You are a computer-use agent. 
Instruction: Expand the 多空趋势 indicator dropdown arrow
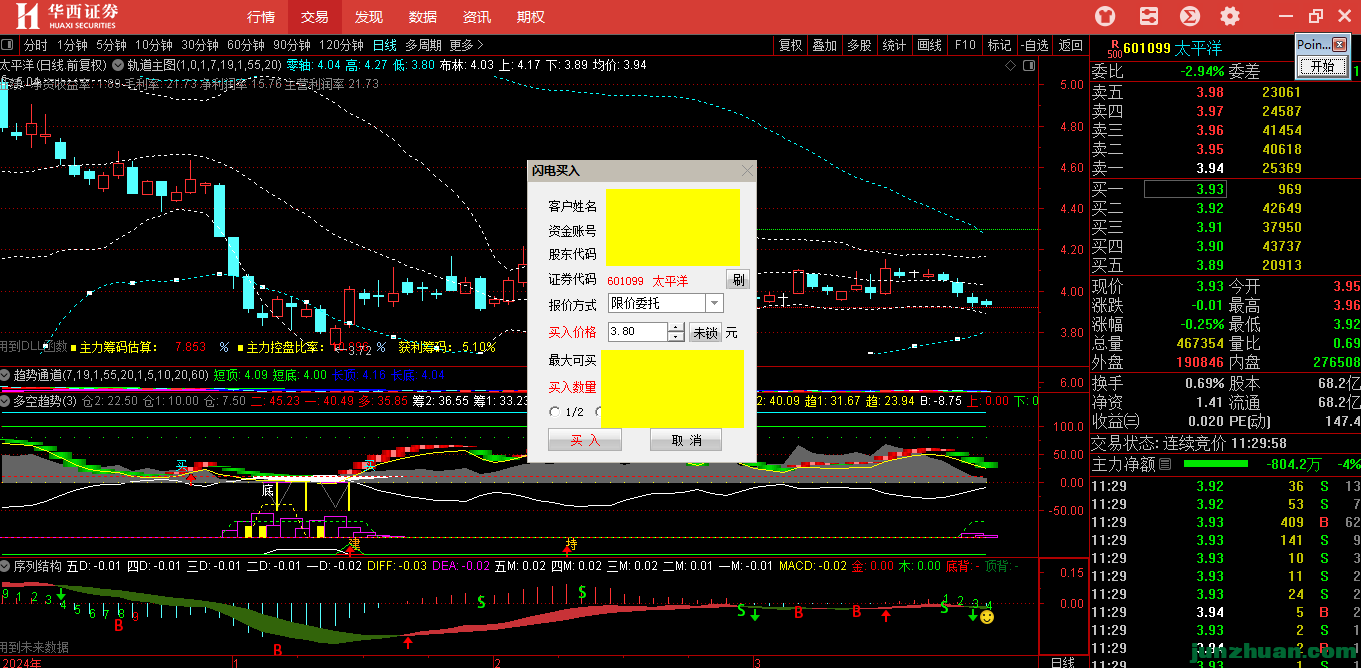6,401
